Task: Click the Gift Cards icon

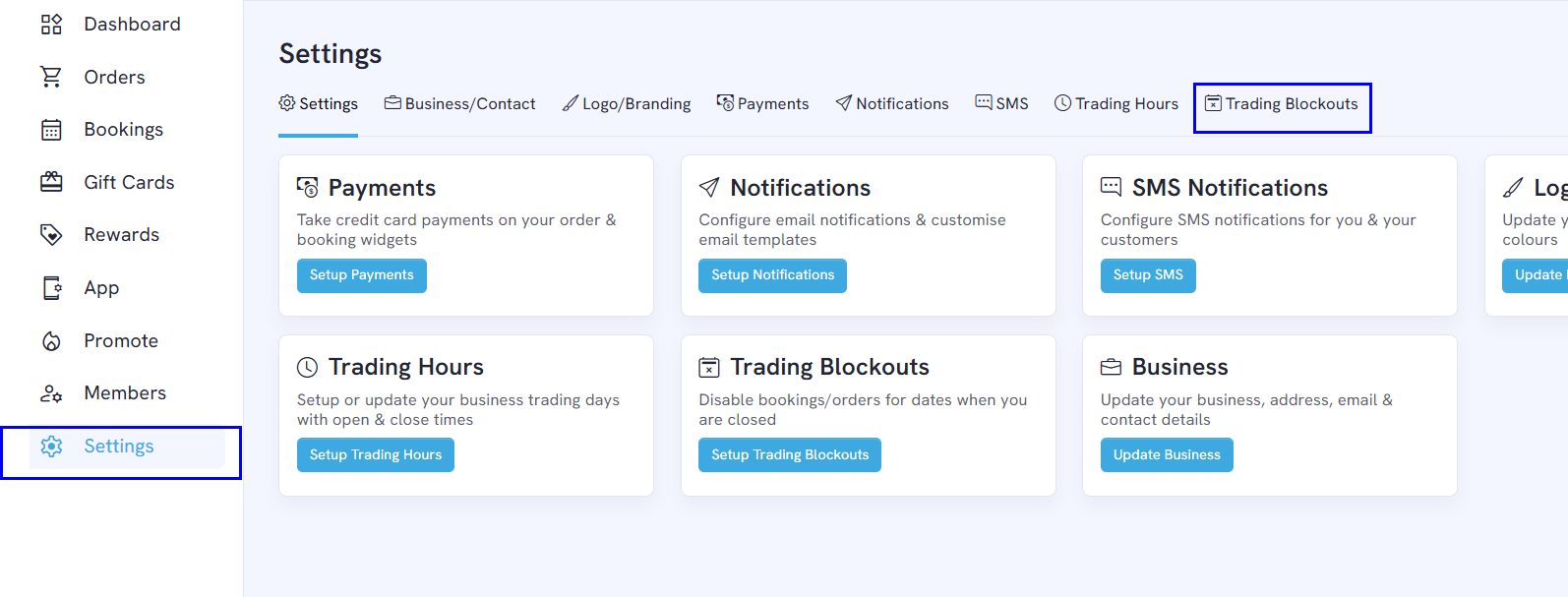Action: [51, 182]
